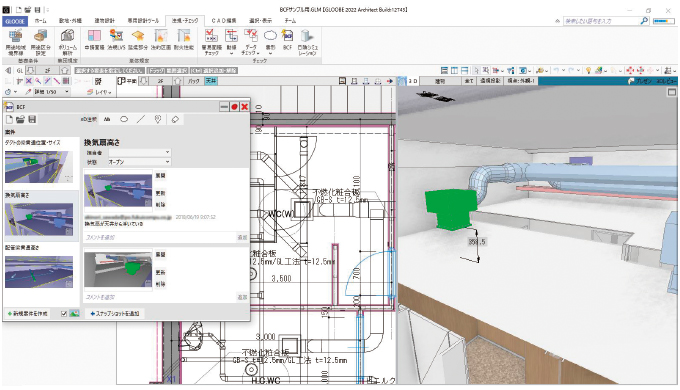Select the pin marker tool in BCF panel
Screen dimensions: 680x390
158,119
